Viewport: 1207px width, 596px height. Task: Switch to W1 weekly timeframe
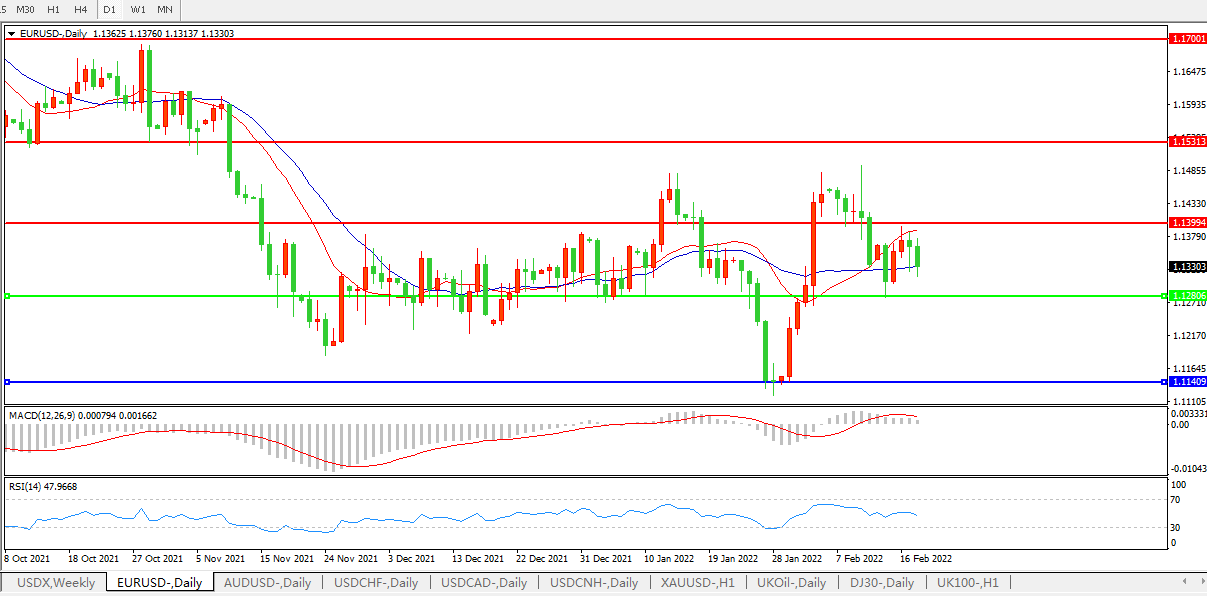[137, 9]
